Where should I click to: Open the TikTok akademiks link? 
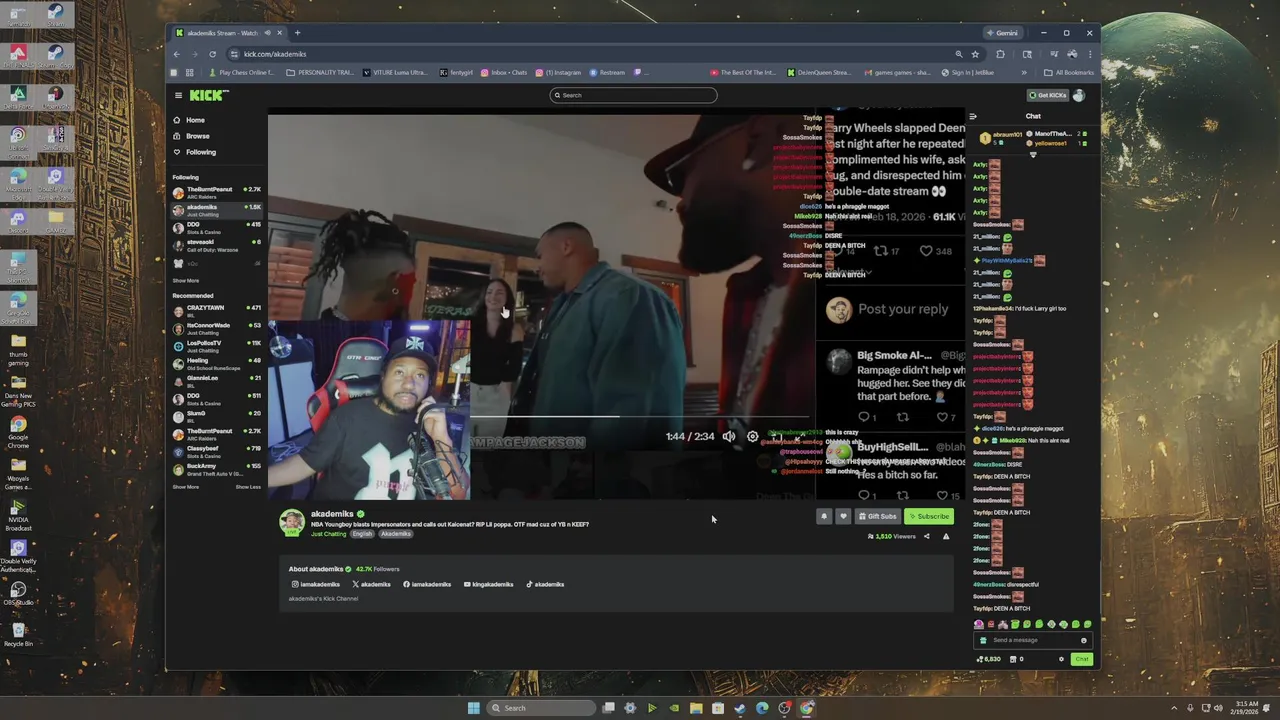tap(546, 584)
